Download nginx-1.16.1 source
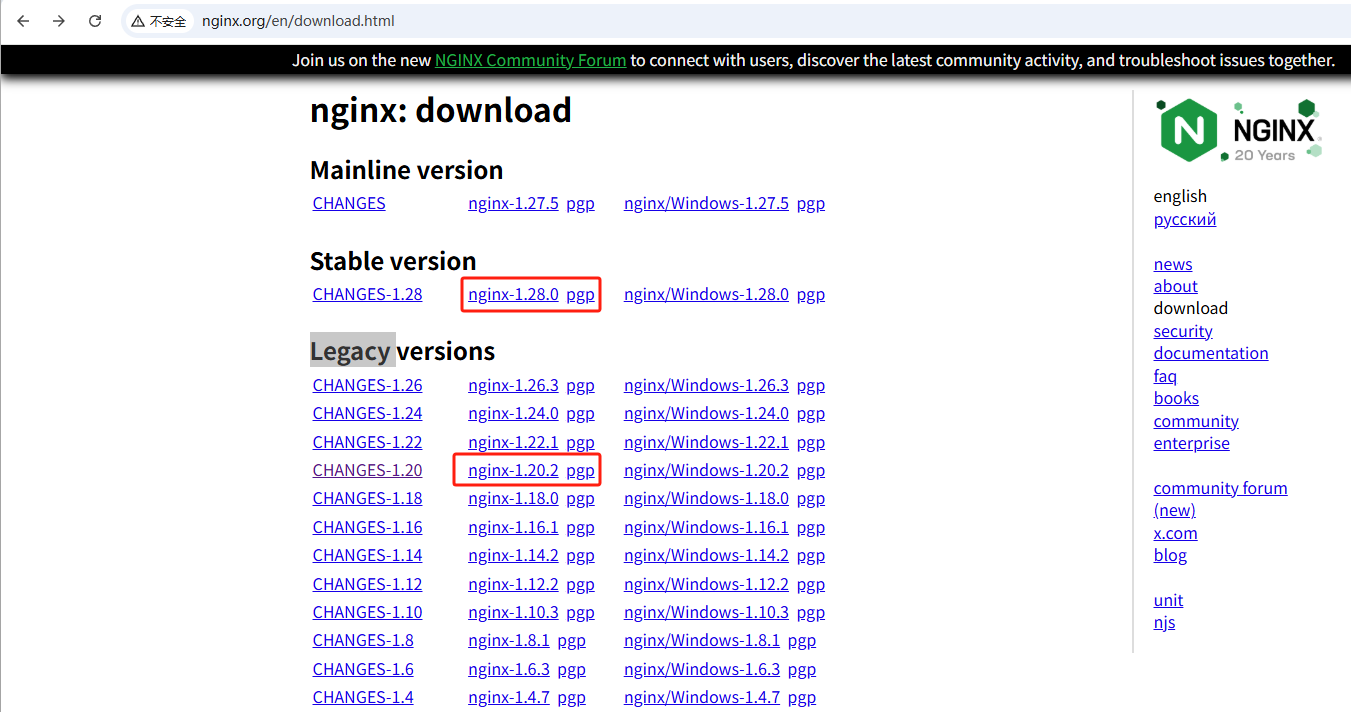 pos(513,527)
